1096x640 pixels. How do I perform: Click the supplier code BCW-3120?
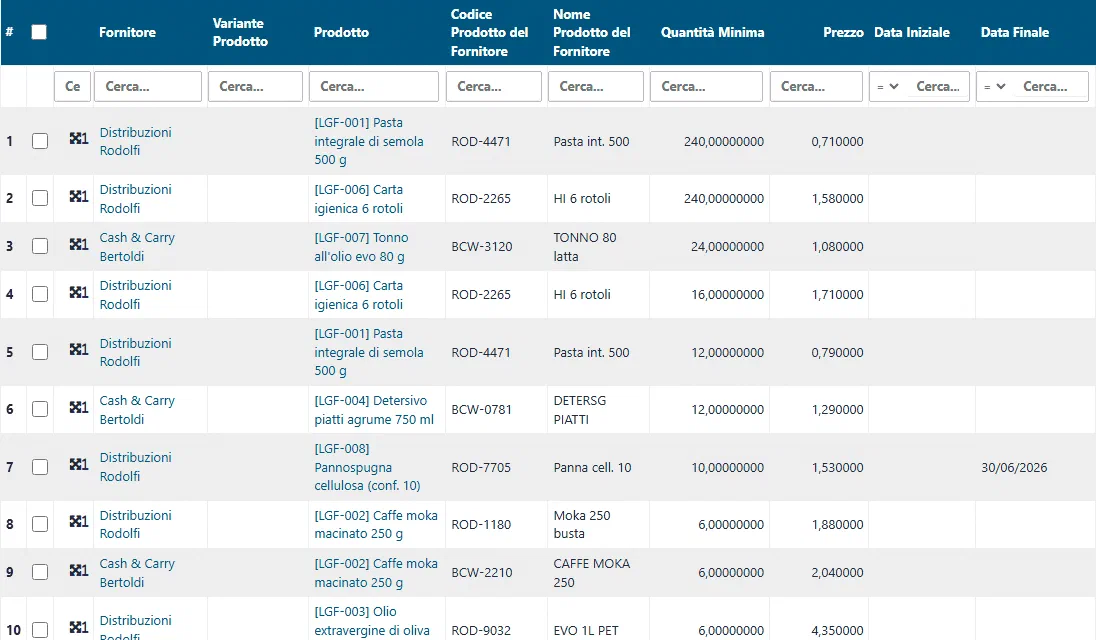482,247
